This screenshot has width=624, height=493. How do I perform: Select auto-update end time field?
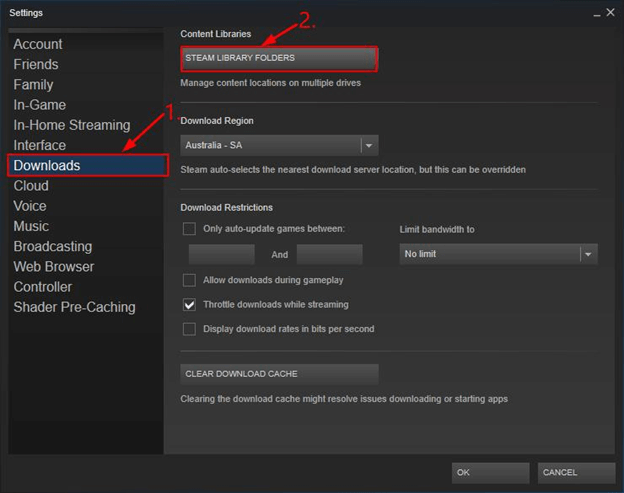tap(329, 255)
